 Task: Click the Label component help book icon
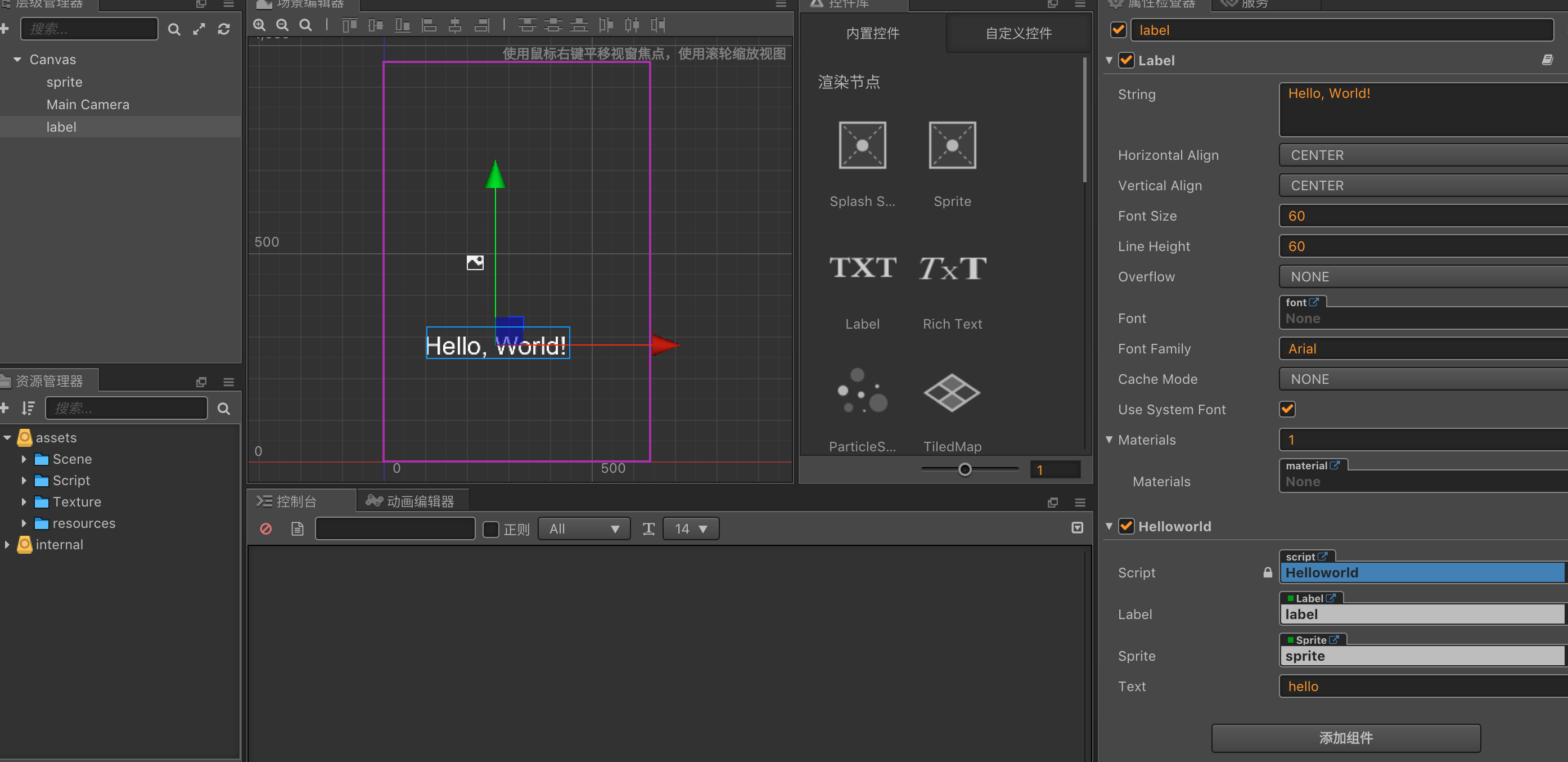point(1547,60)
